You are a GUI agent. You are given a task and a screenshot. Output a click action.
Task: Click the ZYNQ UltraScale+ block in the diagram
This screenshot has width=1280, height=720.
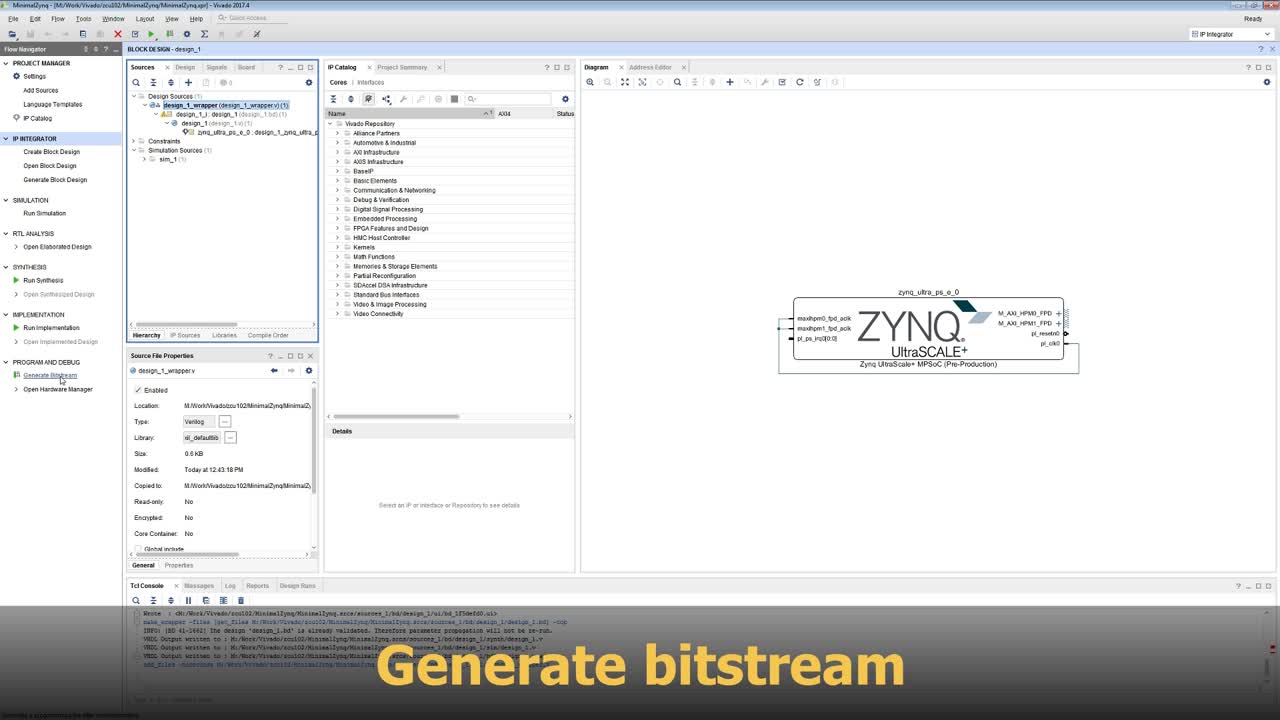coord(928,329)
